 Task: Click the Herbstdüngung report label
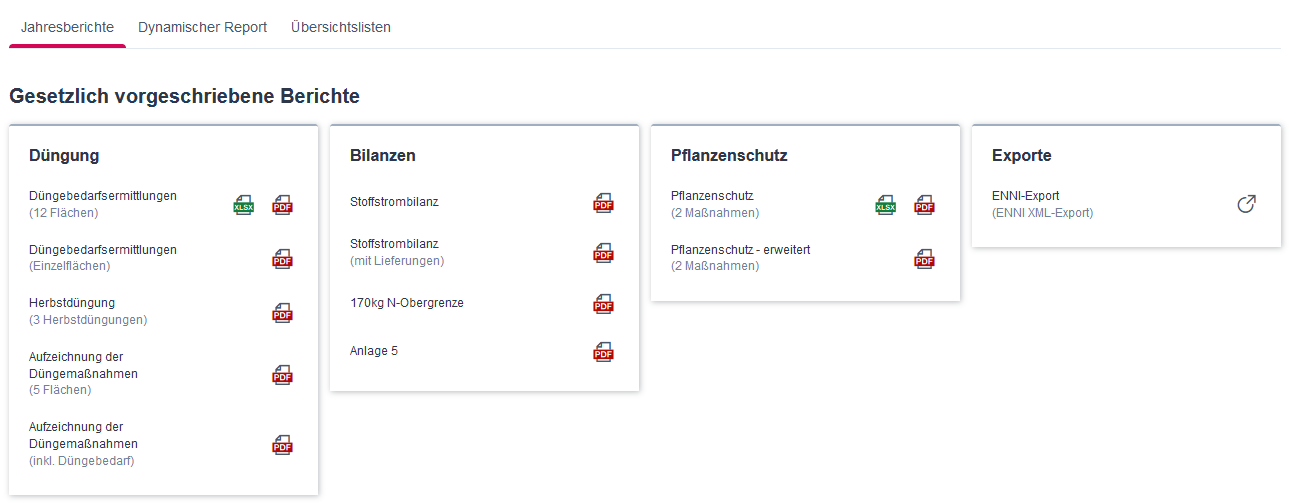[x=73, y=302]
